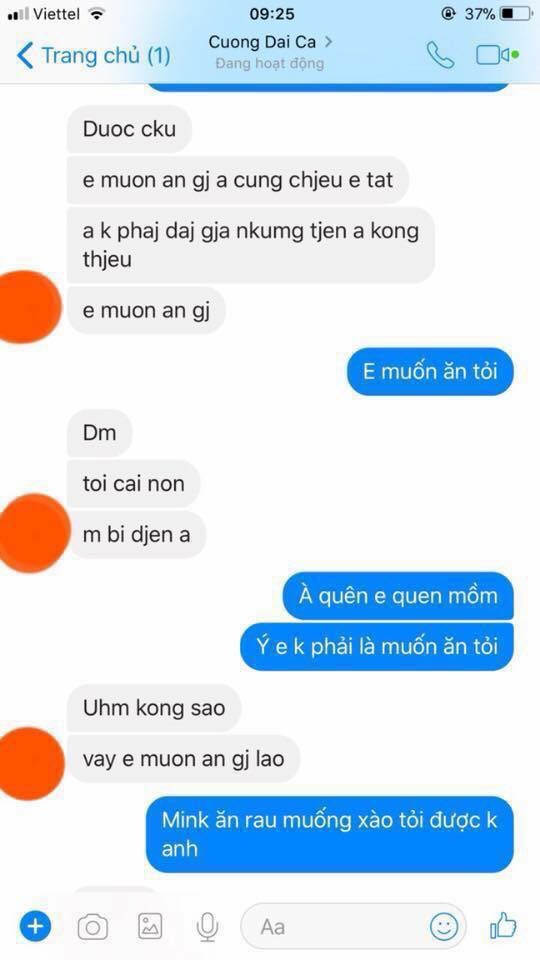Start a video call using camera icon
Image resolution: width=540 pixels, height=960 pixels.
click(x=497, y=56)
